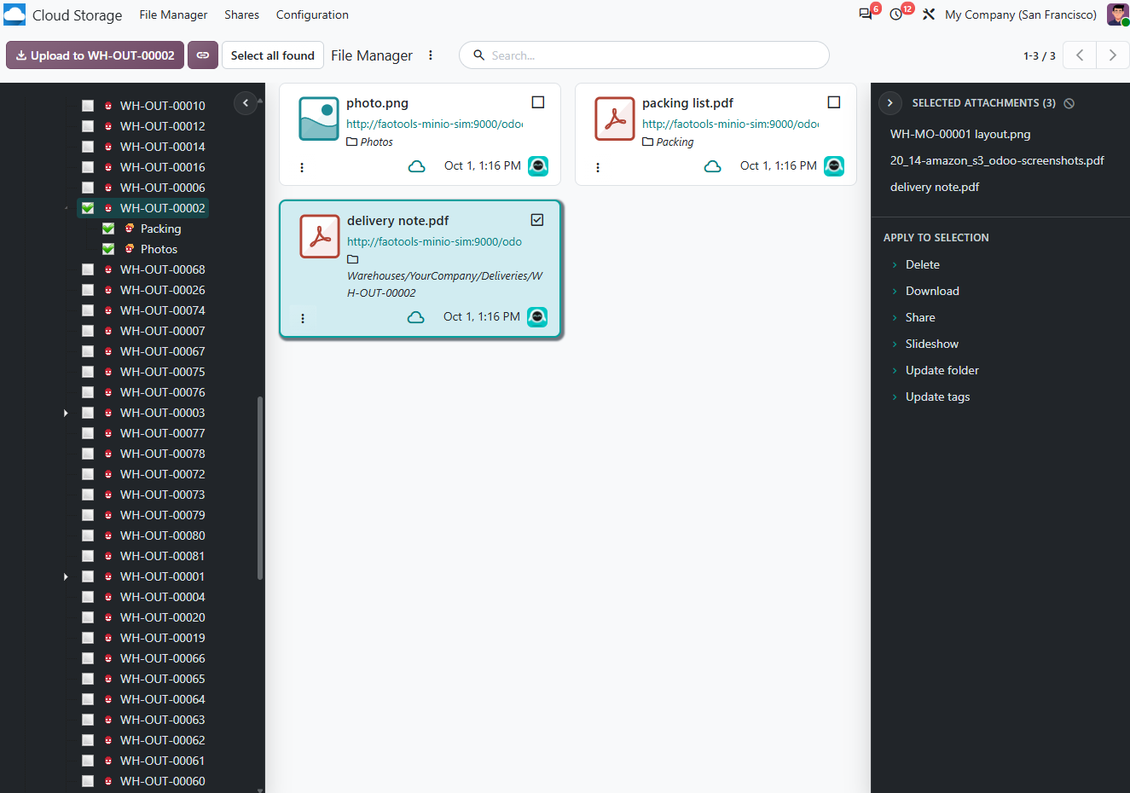Collapse the folder tree sidebar arrow
1130x793 pixels.
tap(246, 103)
